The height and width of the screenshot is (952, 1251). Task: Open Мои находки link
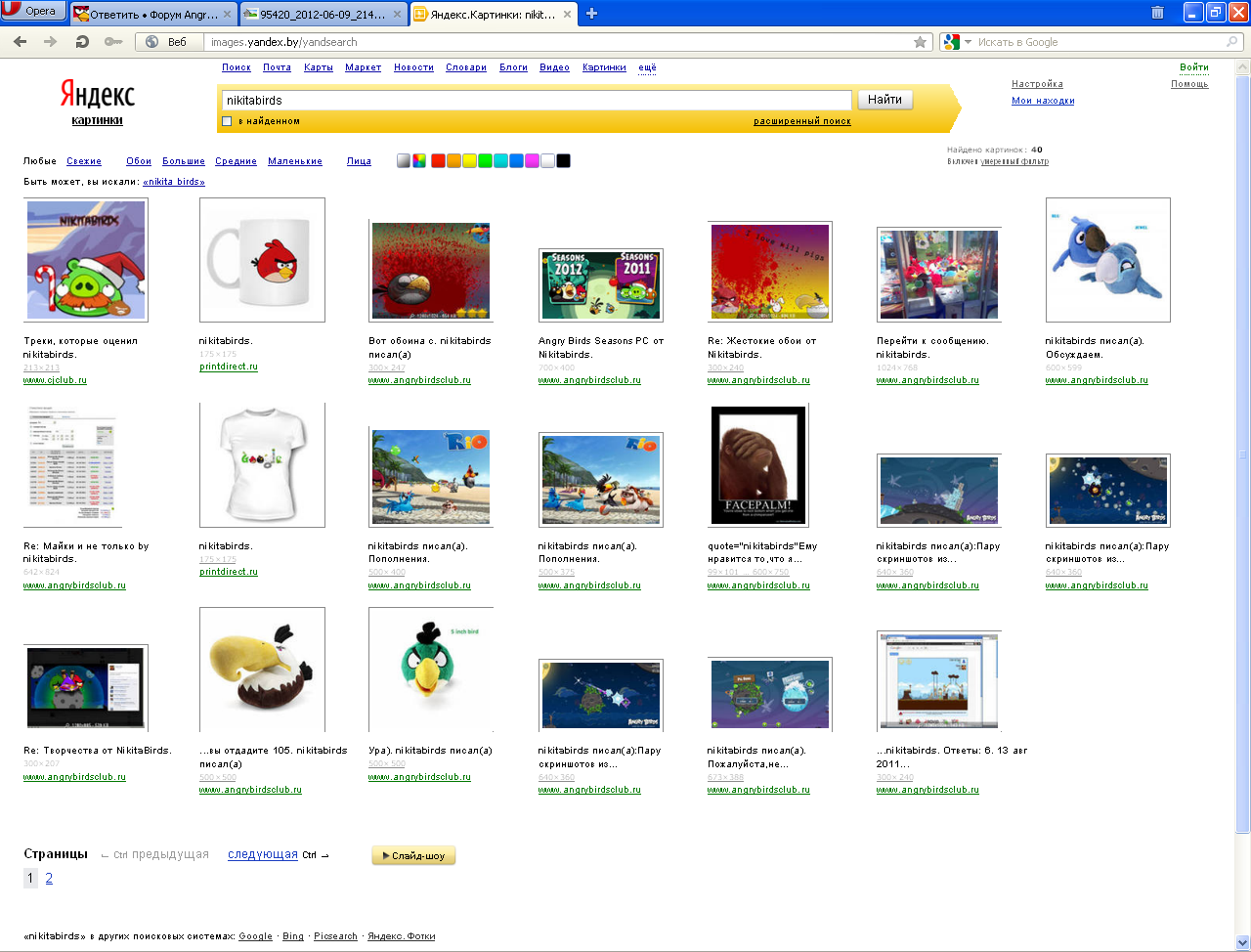(1043, 101)
